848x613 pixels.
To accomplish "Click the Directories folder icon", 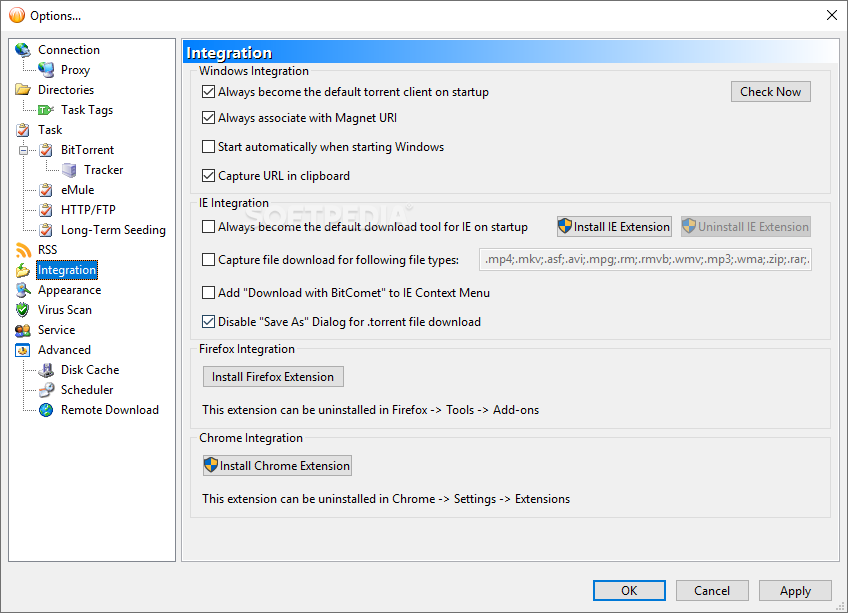I will point(23,90).
